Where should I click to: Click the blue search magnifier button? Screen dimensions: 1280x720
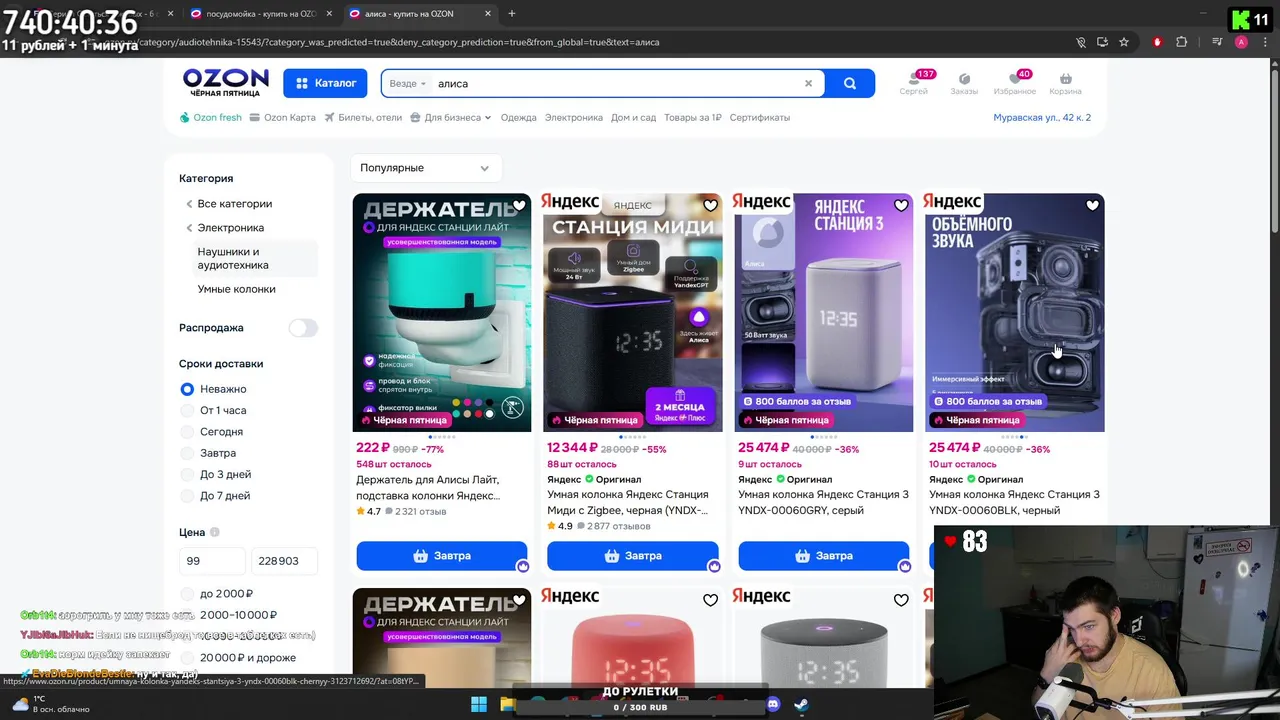[850, 84]
